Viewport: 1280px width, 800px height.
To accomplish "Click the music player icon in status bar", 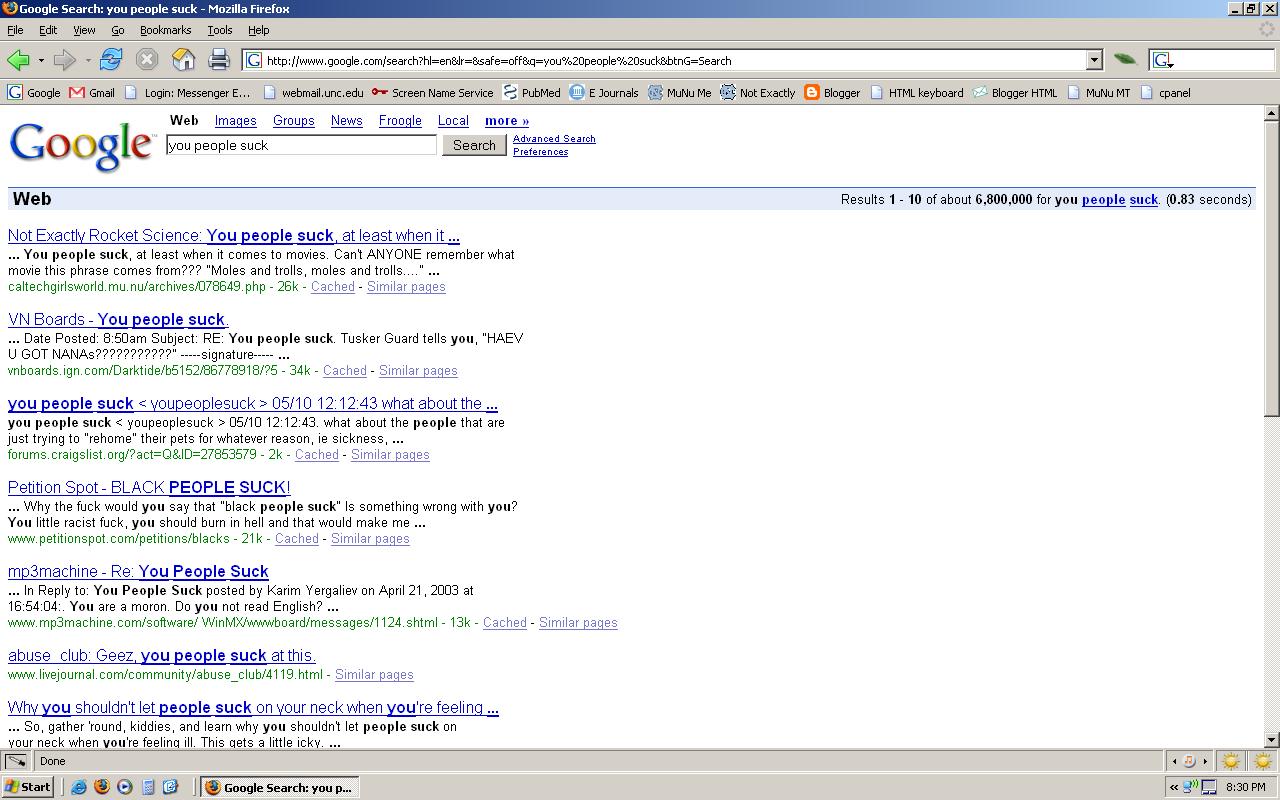I will click(1190, 761).
